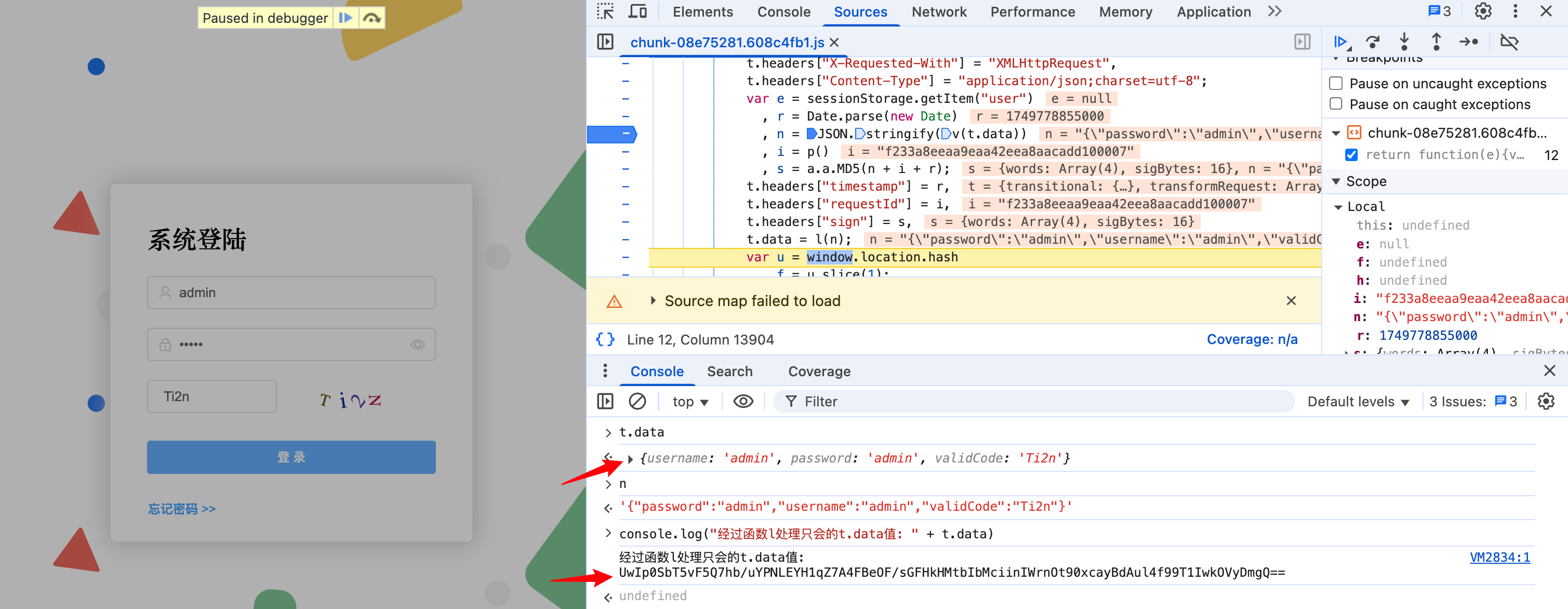The image size is (1568, 609).
Task: Focus the console Filter field
Action: (1033, 401)
